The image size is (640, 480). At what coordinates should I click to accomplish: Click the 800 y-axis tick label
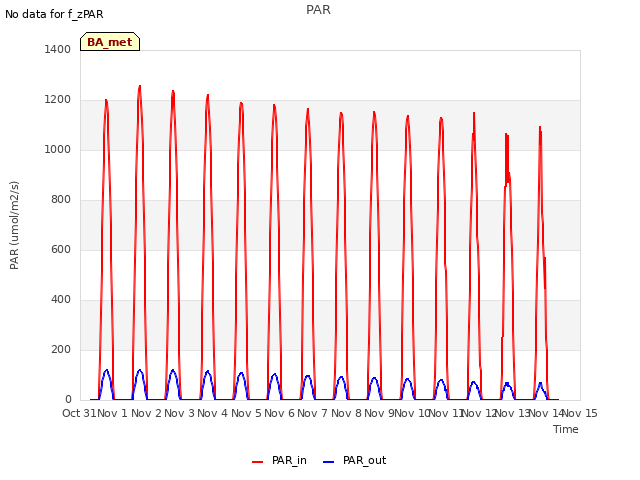click(61, 200)
